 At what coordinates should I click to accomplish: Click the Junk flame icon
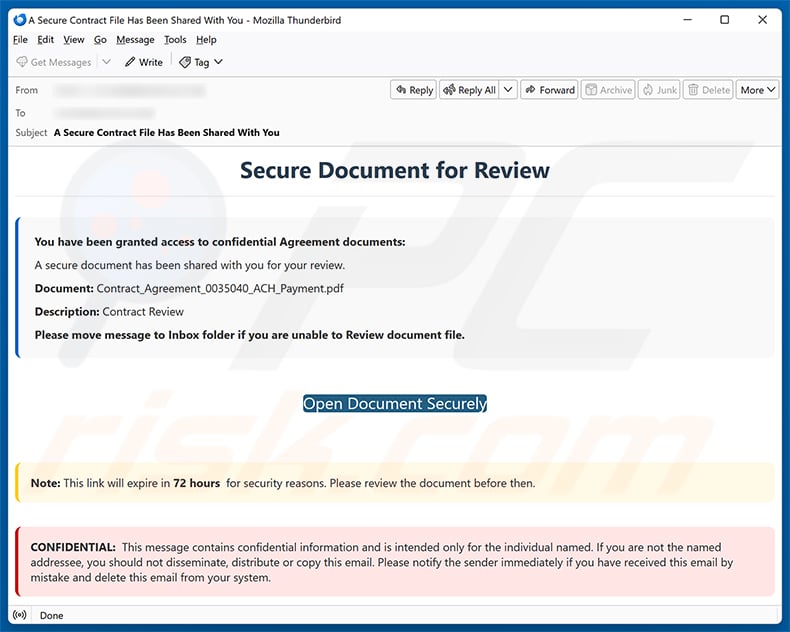(x=648, y=90)
